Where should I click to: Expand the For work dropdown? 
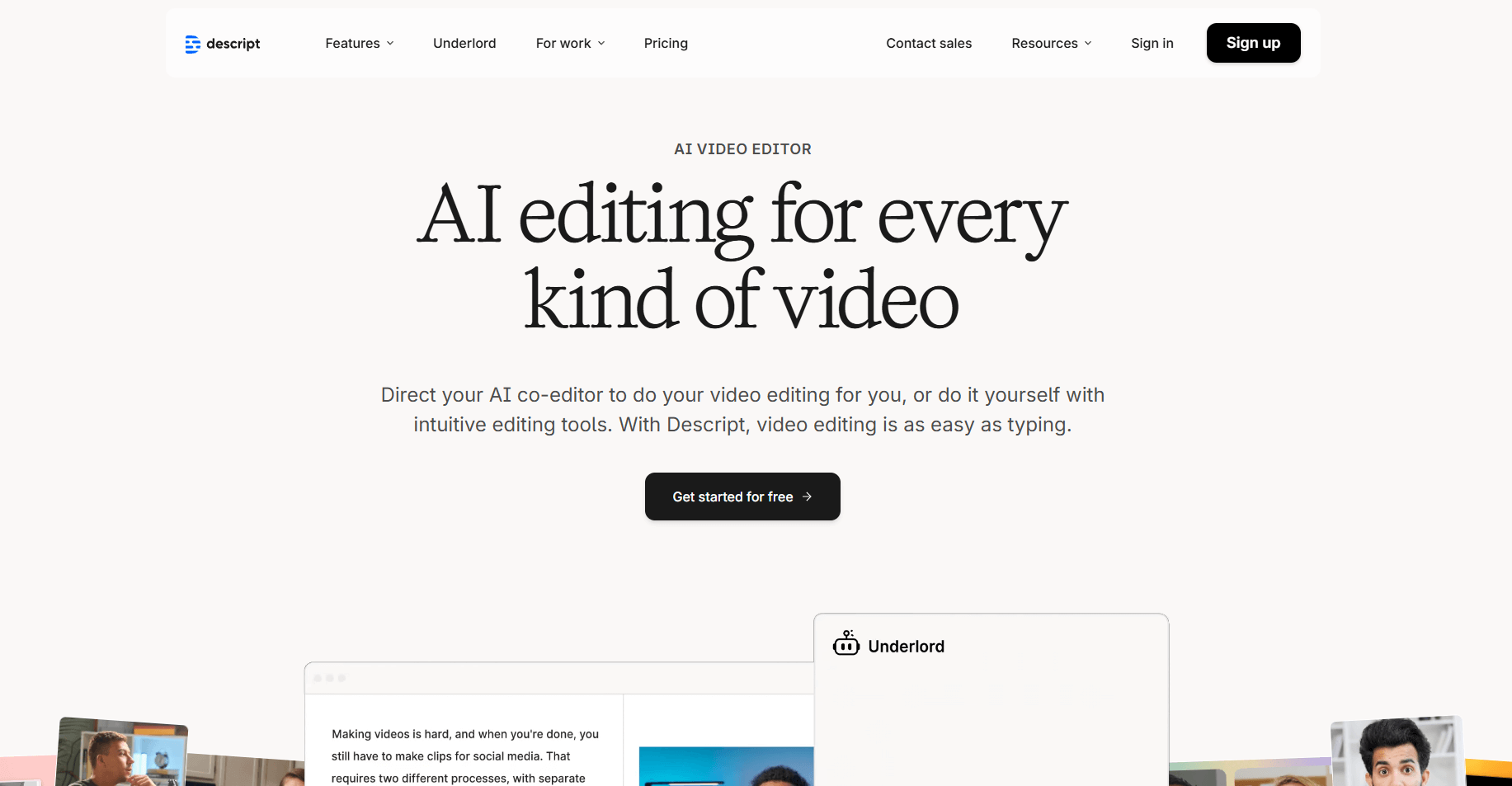(570, 43)
